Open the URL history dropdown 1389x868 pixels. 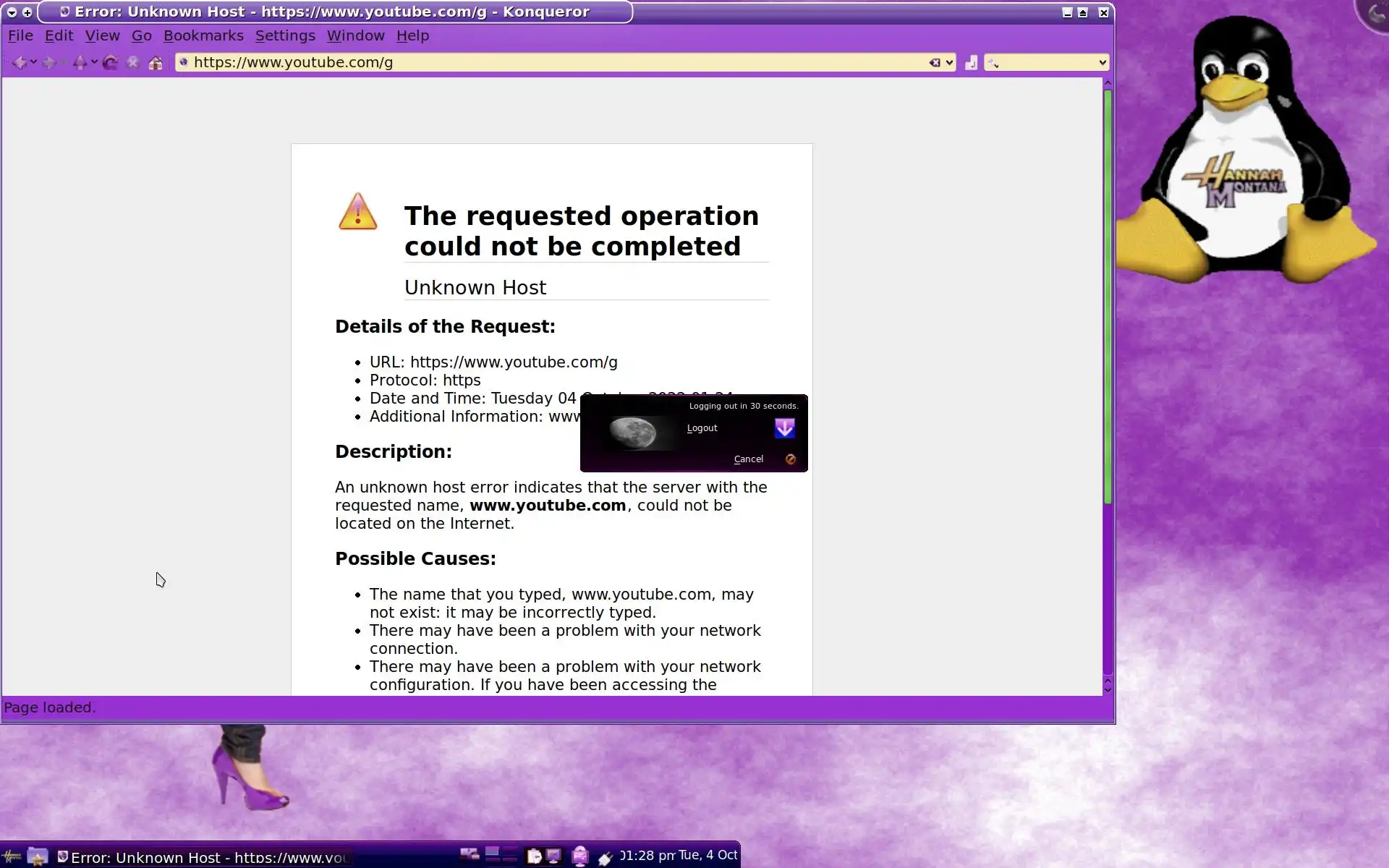click(950, 63)
